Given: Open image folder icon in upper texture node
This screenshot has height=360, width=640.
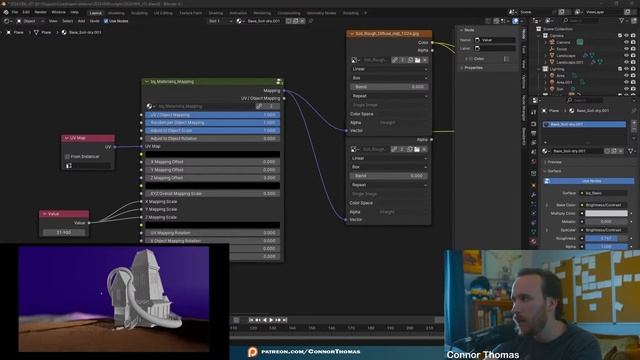Looking at the screenshot, I should click(x=418, y=60).
